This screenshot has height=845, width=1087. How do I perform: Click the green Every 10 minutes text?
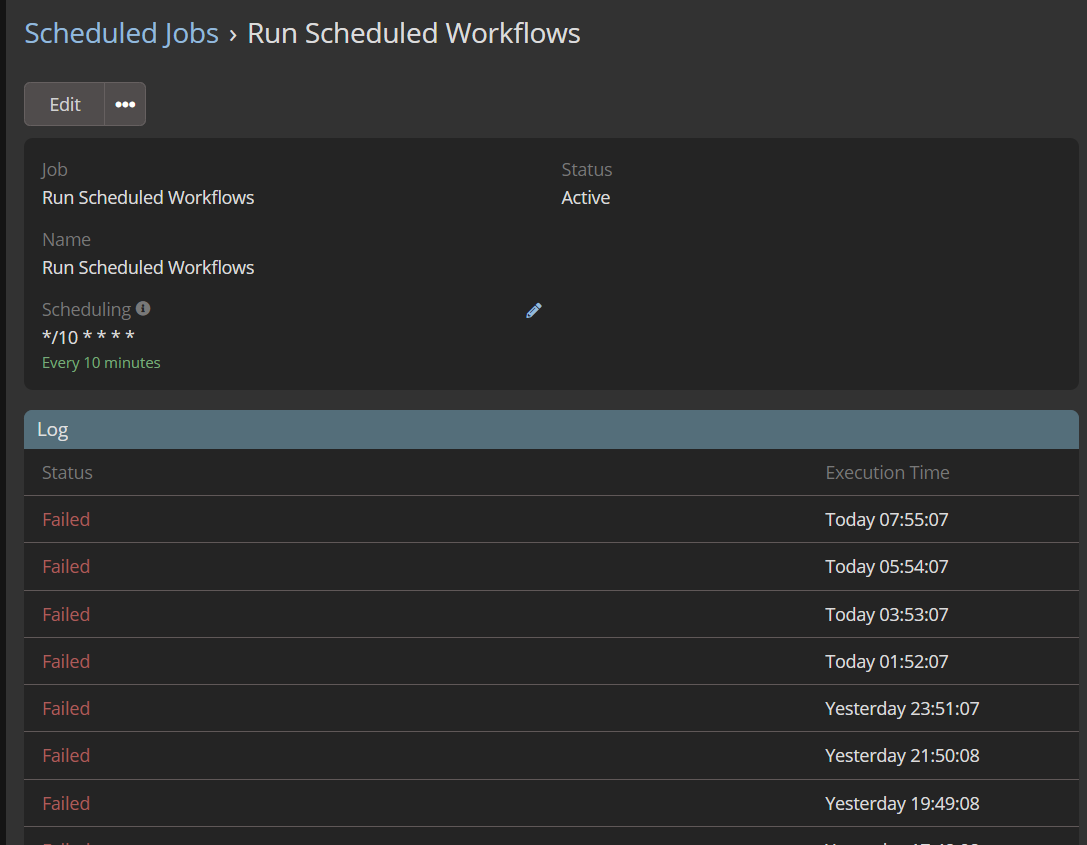coord(101,363)
